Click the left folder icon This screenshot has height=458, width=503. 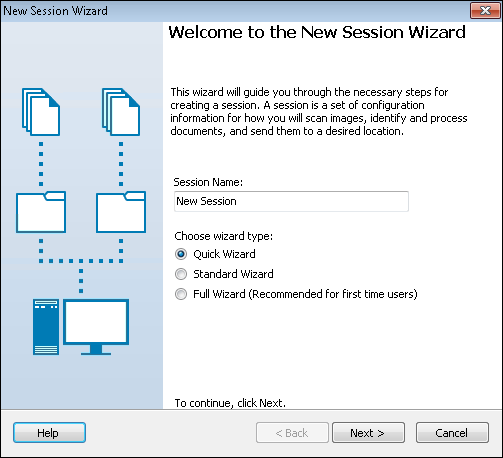click(x=41, y=212)
